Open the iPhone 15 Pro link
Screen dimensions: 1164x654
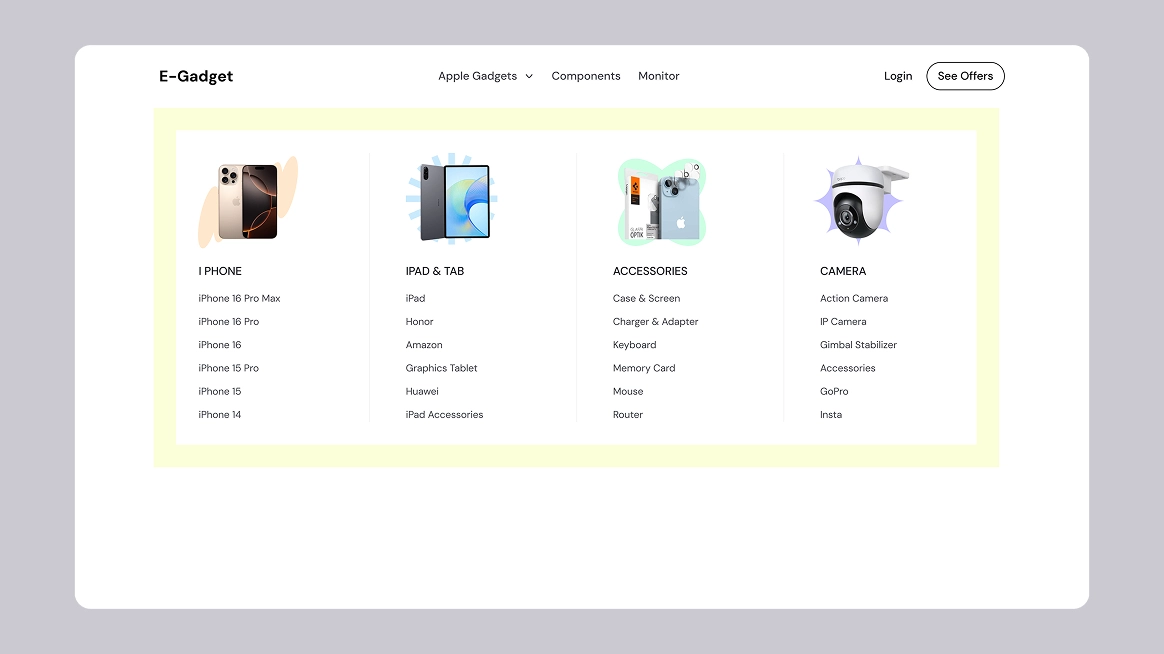tap(229, 368)
